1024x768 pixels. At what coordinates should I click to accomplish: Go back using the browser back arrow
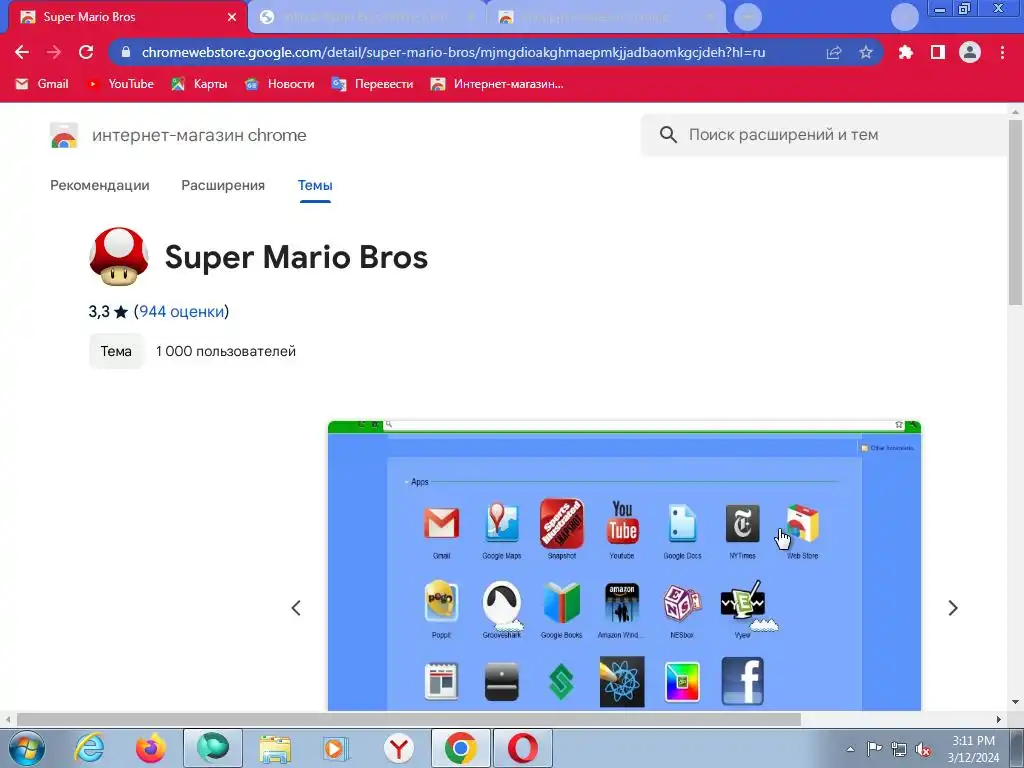(22, 52)
